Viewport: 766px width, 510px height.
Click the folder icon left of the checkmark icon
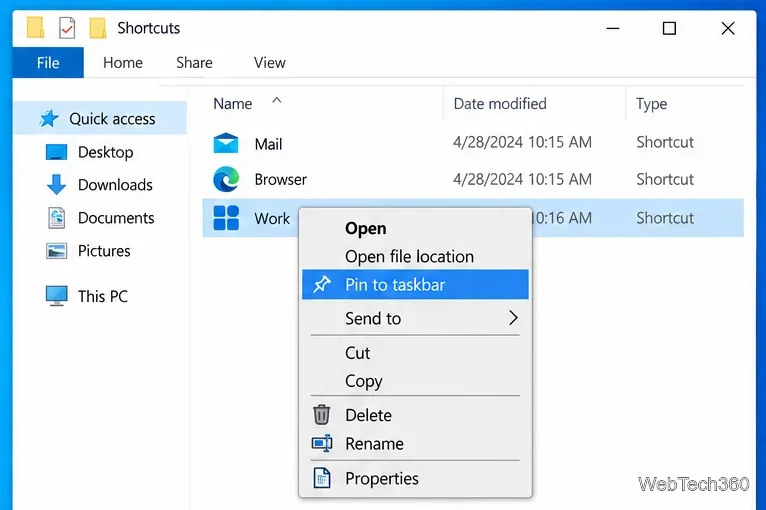(x=36, y=27)
